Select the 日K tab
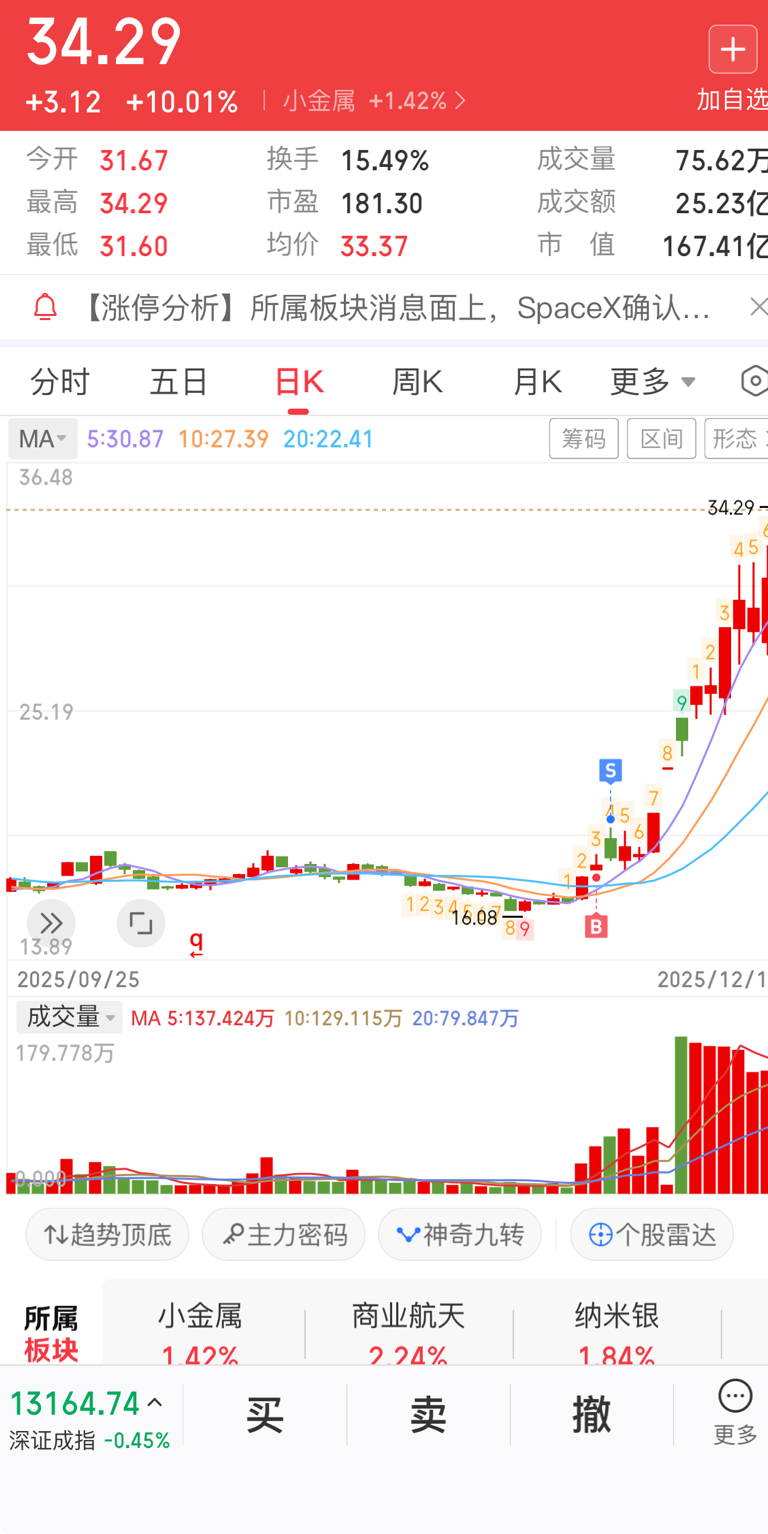 (299, 381)
